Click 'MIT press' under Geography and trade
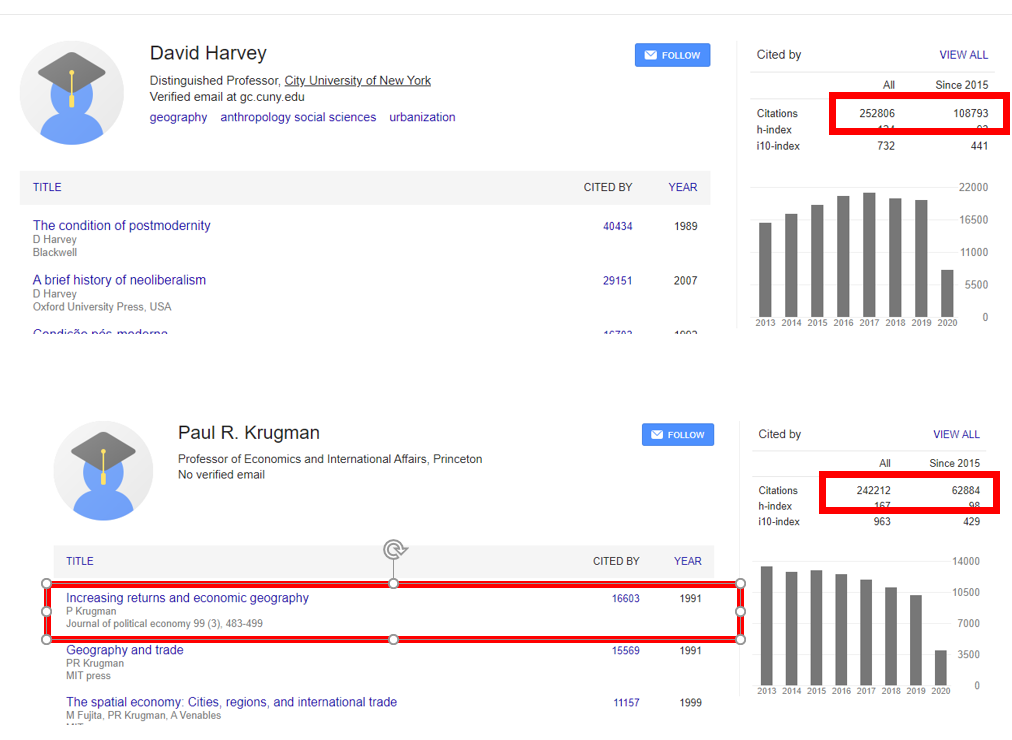 [88, 675]
